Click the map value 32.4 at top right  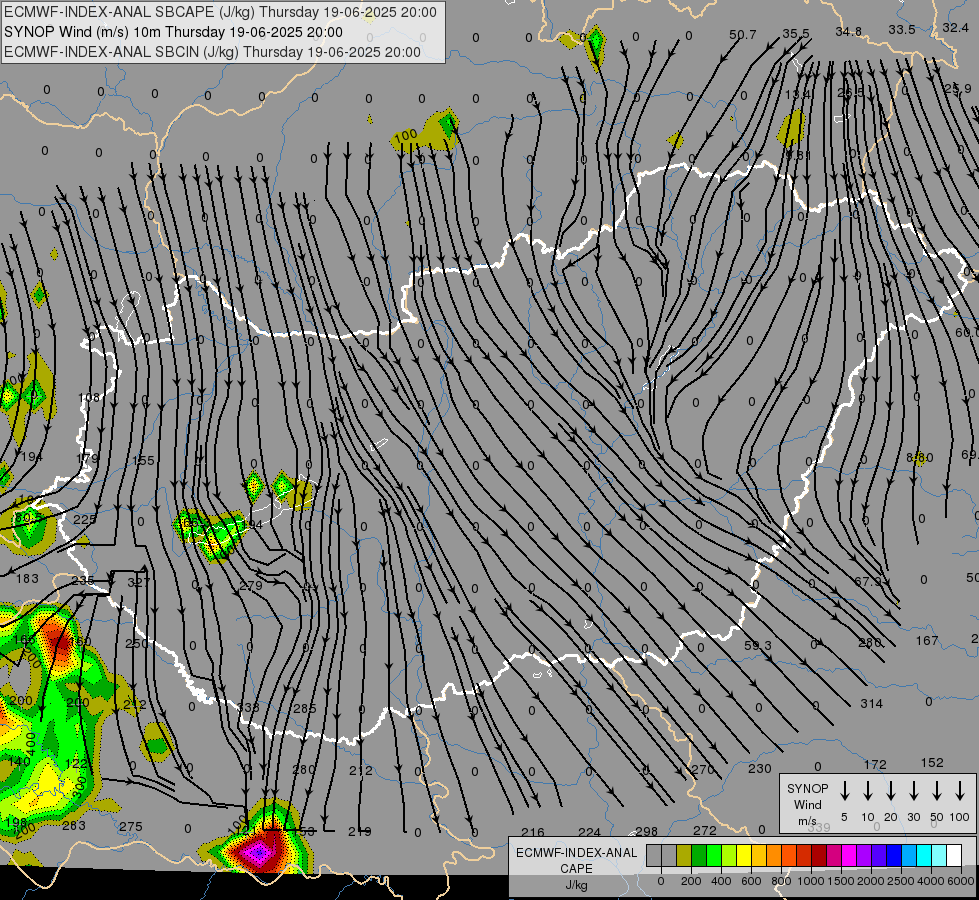pyautogui.click(x=955, y=27)
